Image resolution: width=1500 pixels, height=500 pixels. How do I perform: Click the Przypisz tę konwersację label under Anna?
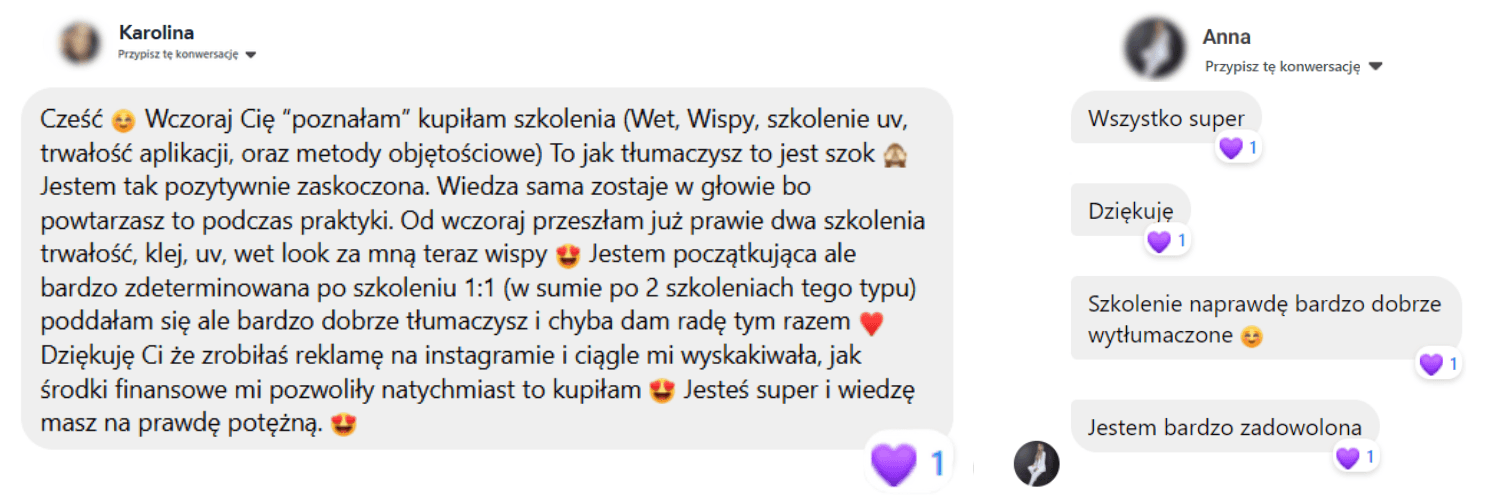pos(1283,67)
